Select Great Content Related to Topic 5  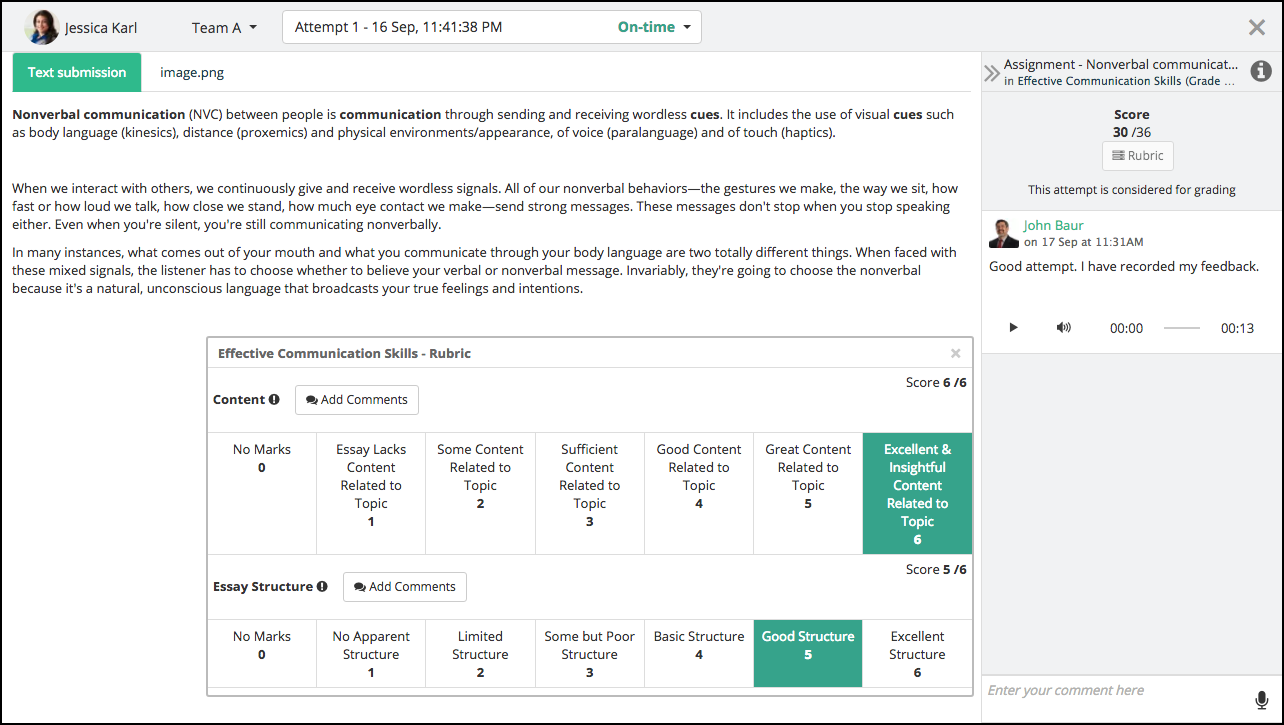pyautogui.click(x=808, y=494)
